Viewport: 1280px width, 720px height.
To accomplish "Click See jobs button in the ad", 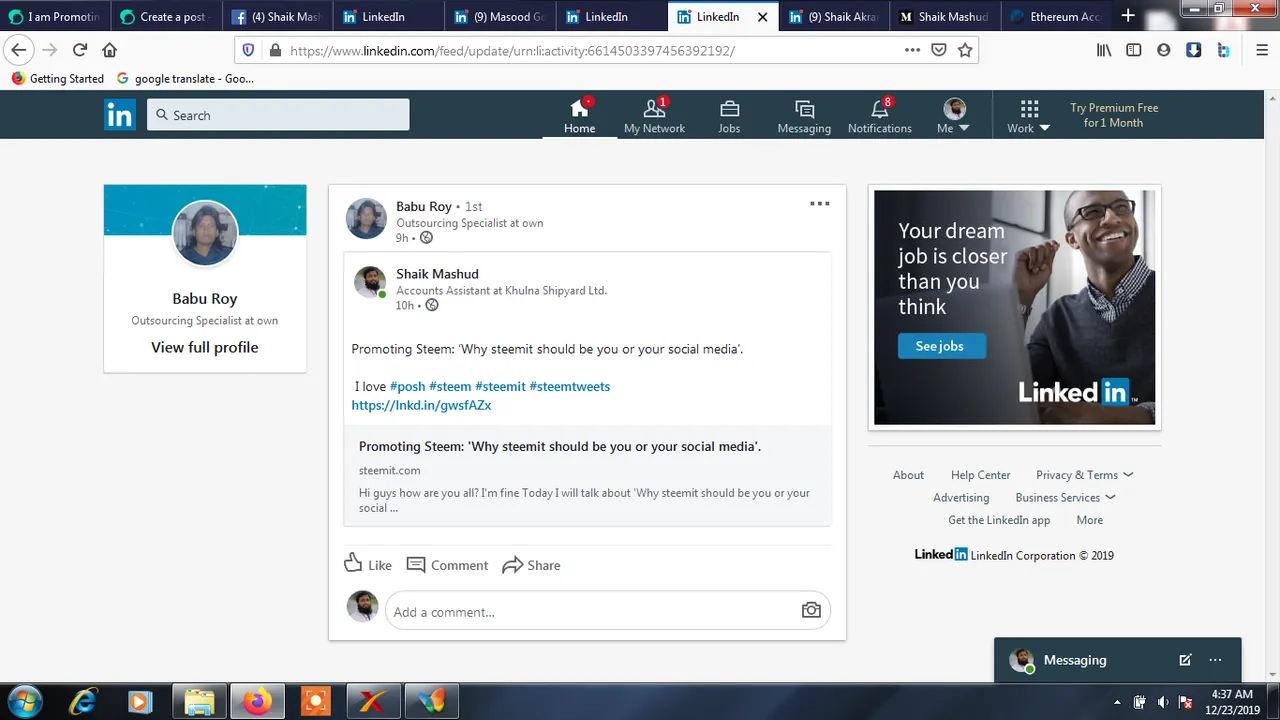I will [940, 346].
